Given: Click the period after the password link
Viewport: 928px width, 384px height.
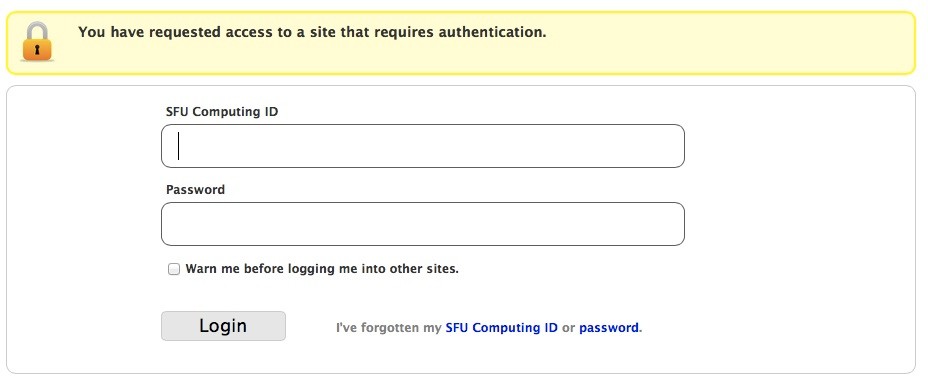Looking at the screenshot, I should point(640,331).
